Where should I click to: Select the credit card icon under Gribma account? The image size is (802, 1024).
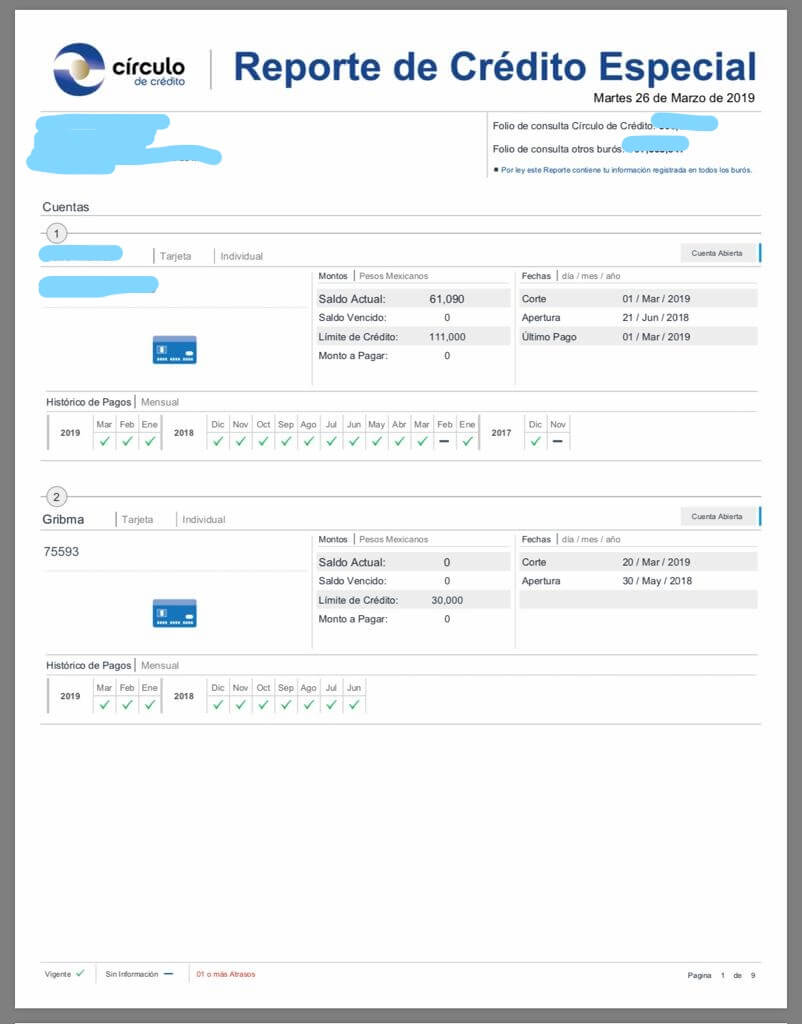click(x=174, y=611)
